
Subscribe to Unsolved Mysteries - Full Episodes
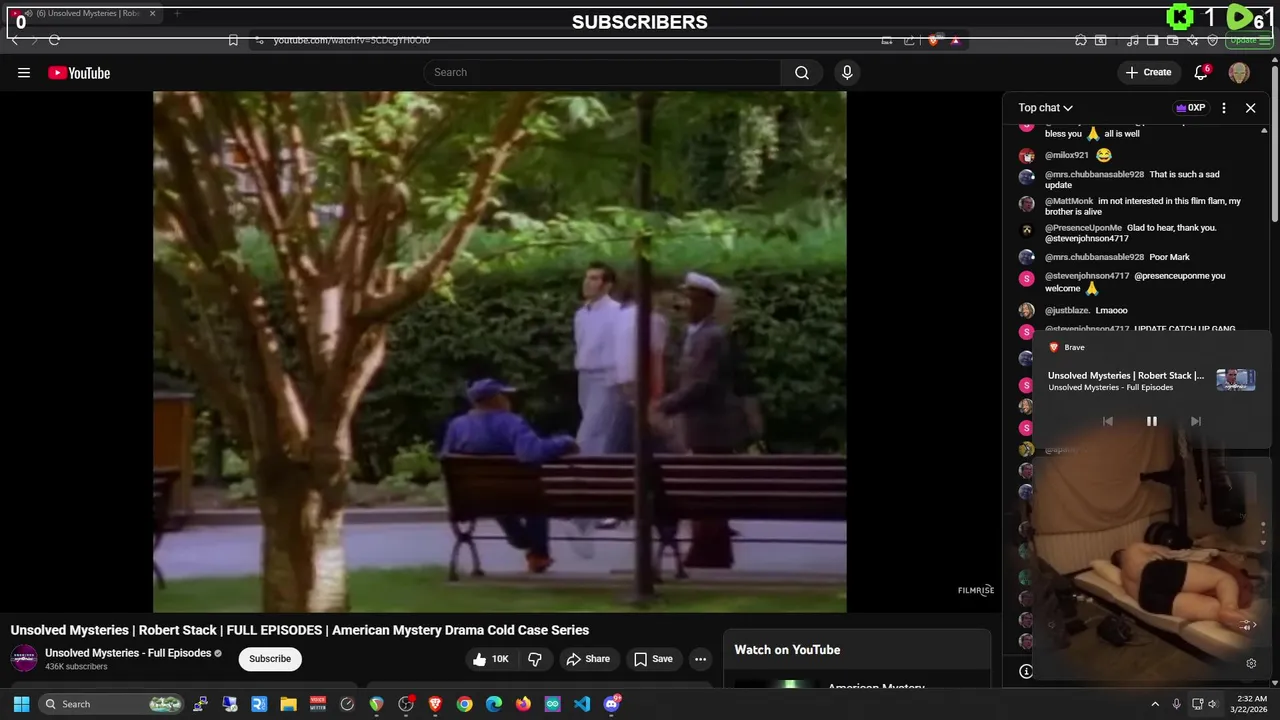tap(270, 659)
